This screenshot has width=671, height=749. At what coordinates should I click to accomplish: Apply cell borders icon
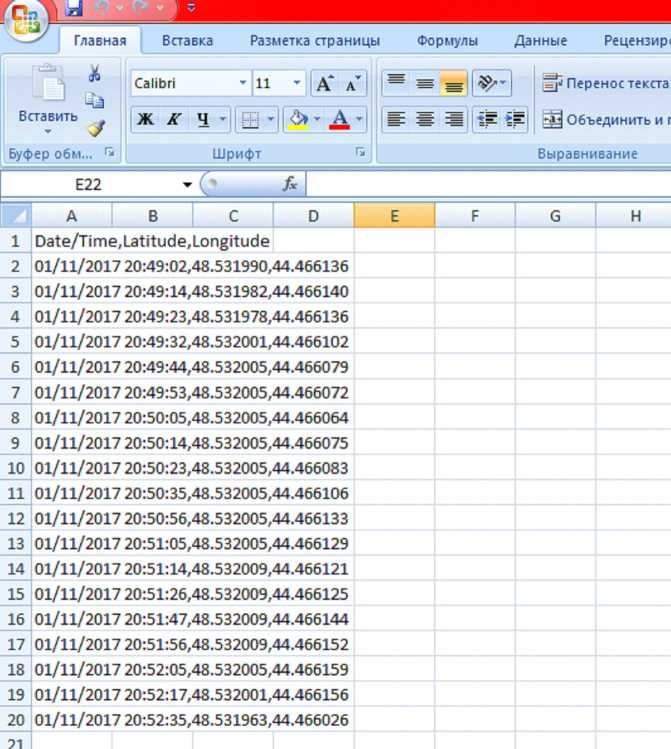click(250, 119)
